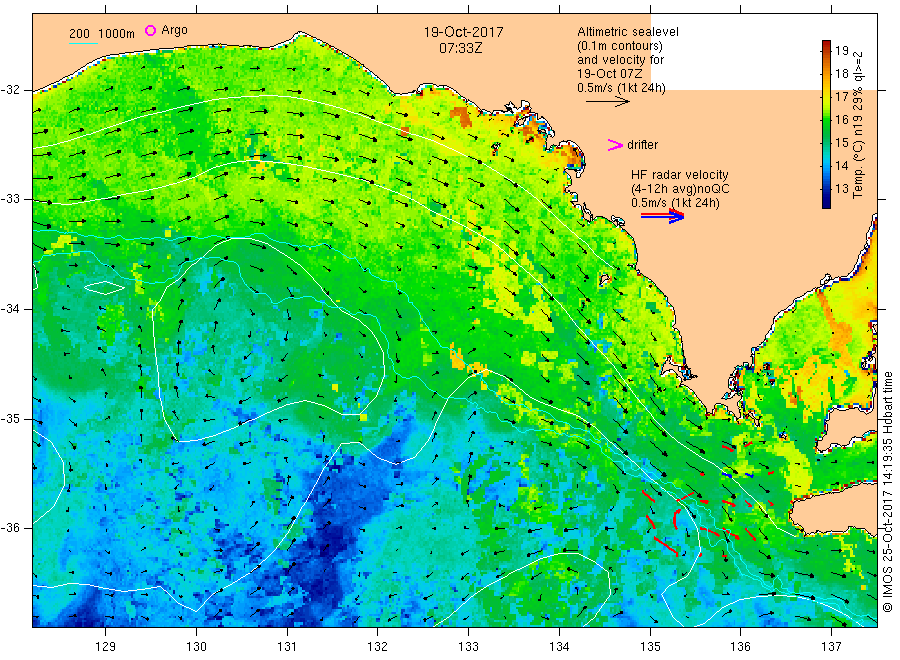Viewport: 900px width, 660px height.
Task: Click the 131 longitude axis label
Action: (287, 647)
